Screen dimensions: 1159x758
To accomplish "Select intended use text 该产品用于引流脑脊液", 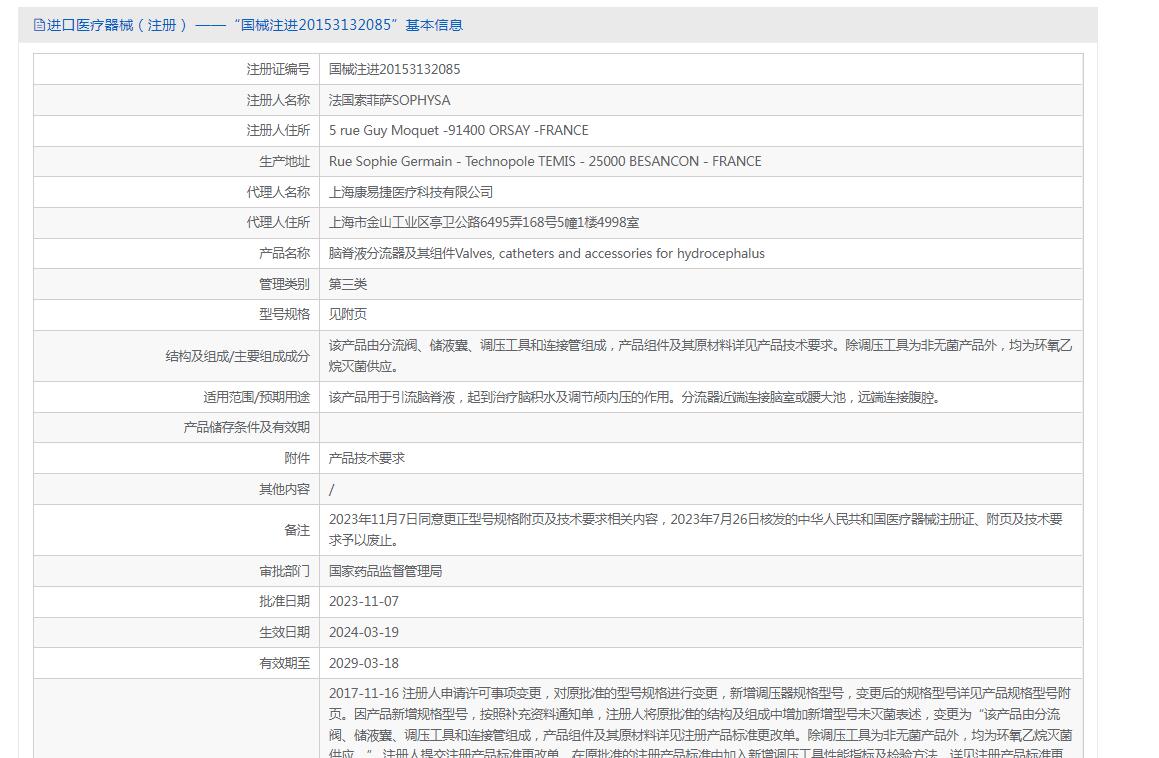I will pyautogui.click(x=634, y=398).
